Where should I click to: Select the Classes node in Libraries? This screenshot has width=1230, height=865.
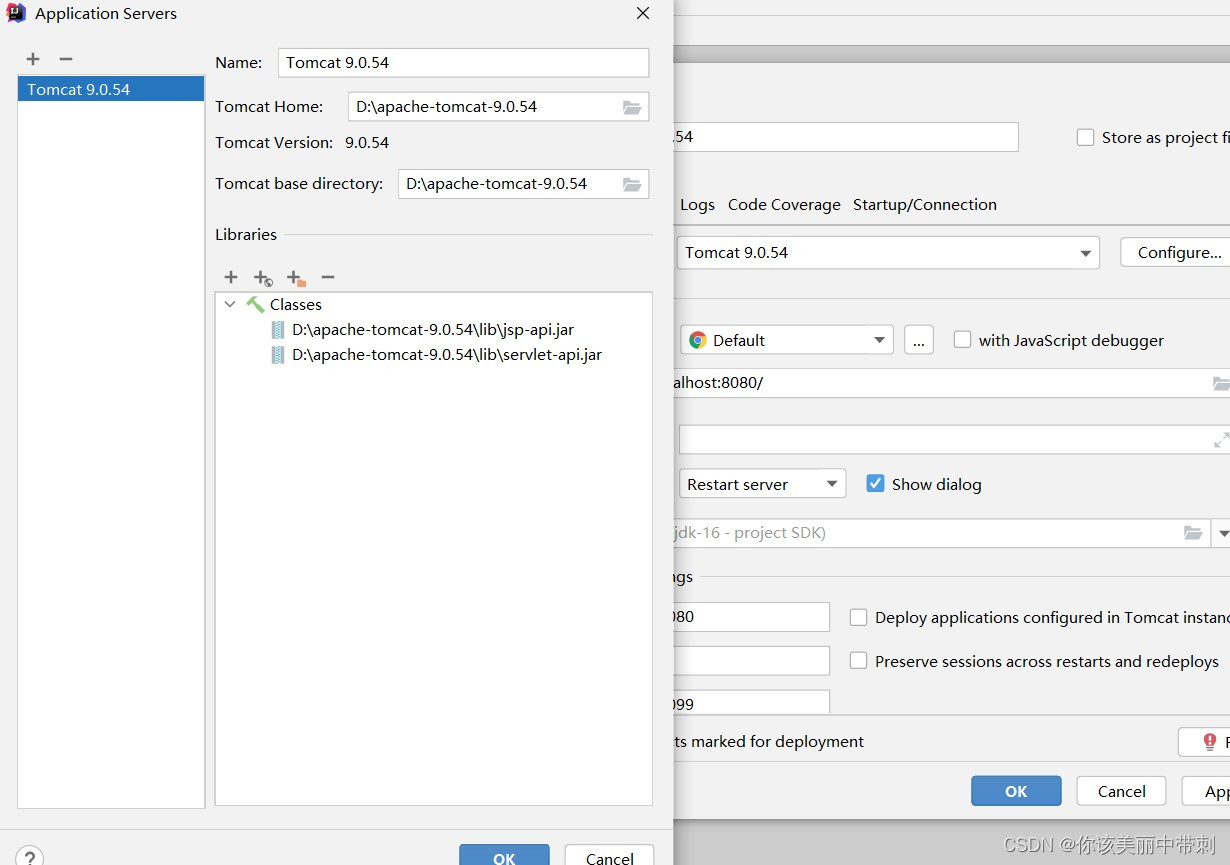pyautogui.click(x=296, y=304)
